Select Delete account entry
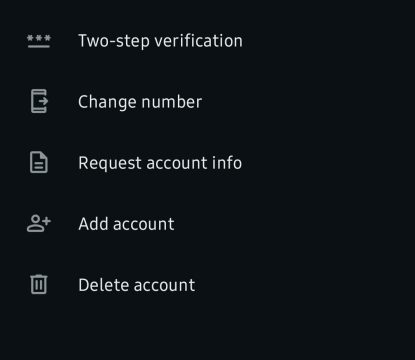This screenshot has height=360, width=415. (207, 285)
